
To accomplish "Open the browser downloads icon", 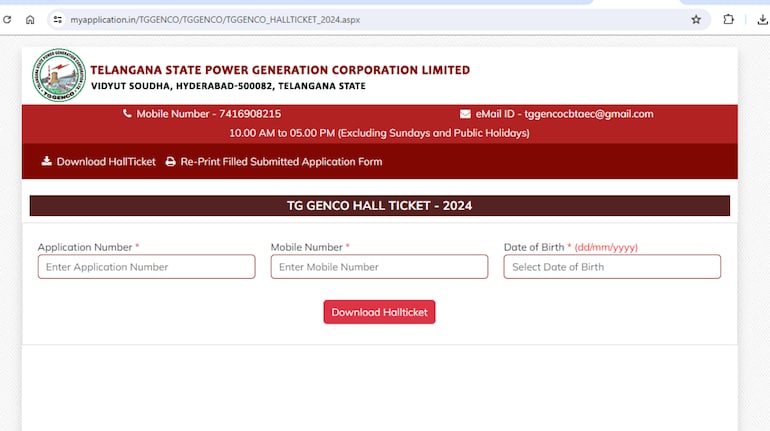I will [x=762, y=20].
